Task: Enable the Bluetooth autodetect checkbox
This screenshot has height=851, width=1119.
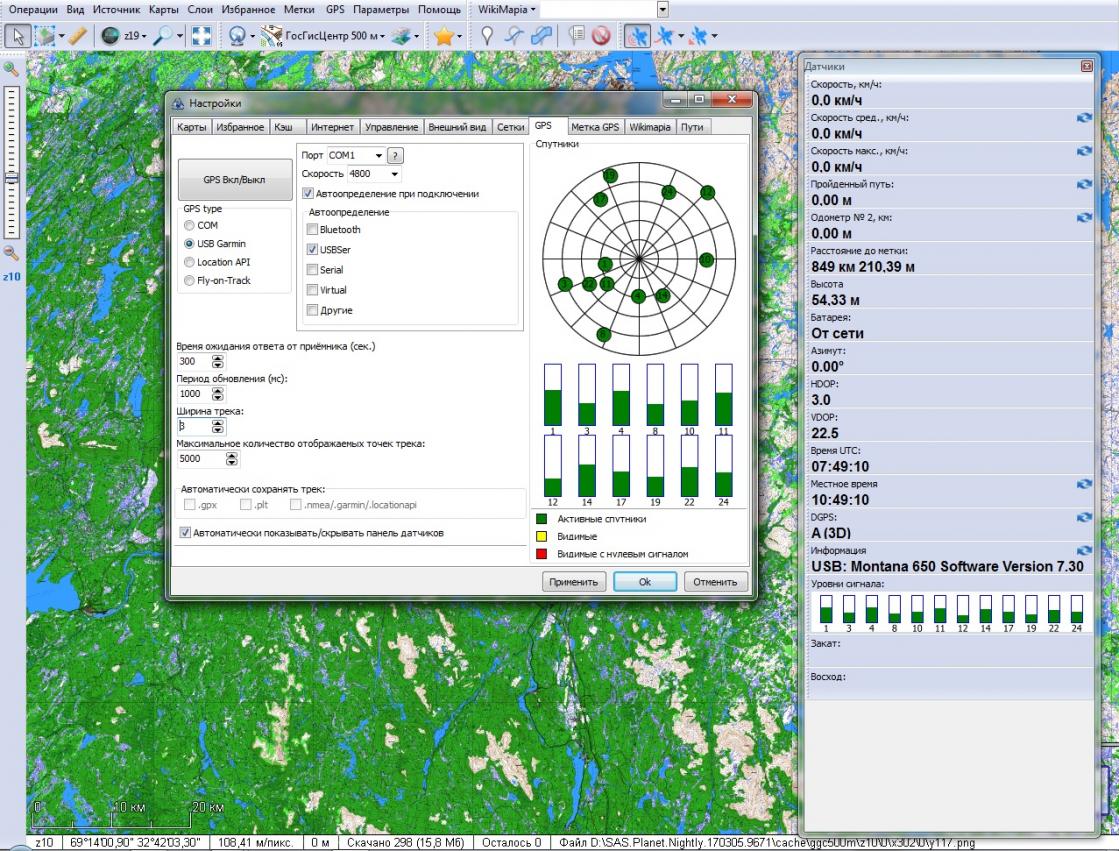Action: pyautogui.click(x=312, y=230)
